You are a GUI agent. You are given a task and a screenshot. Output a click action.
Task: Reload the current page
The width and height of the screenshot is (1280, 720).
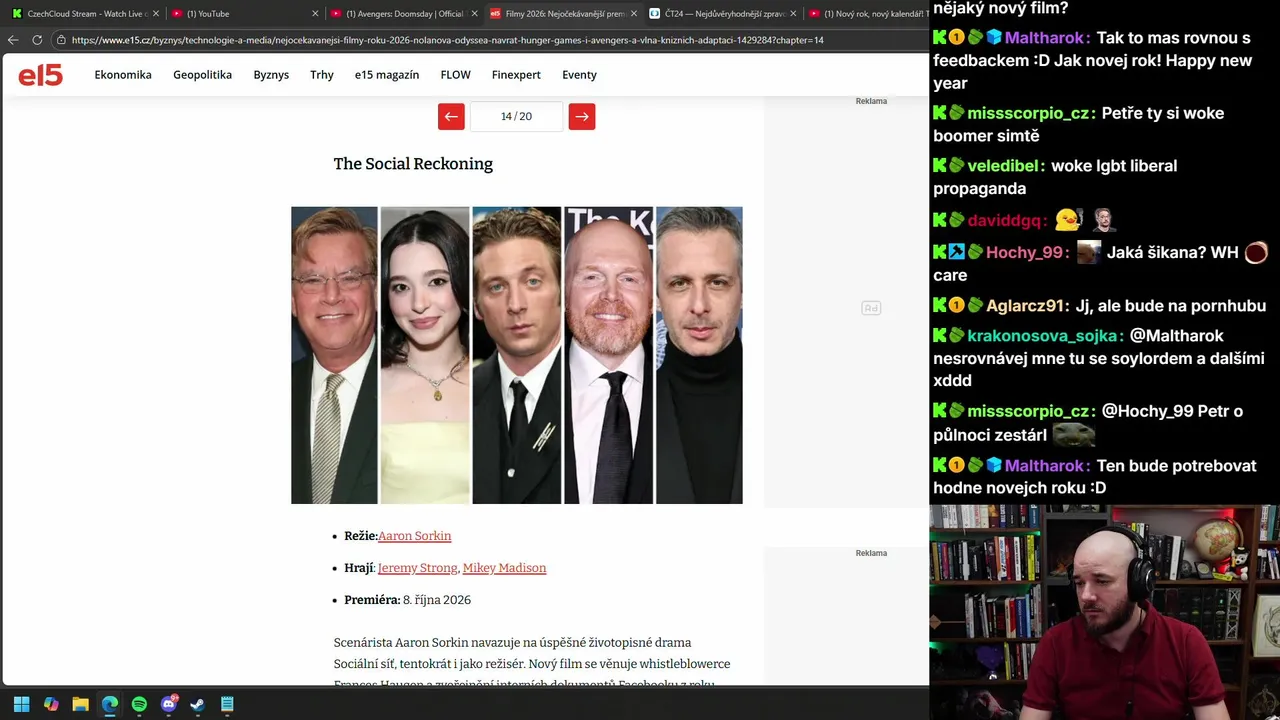point(37,40)
